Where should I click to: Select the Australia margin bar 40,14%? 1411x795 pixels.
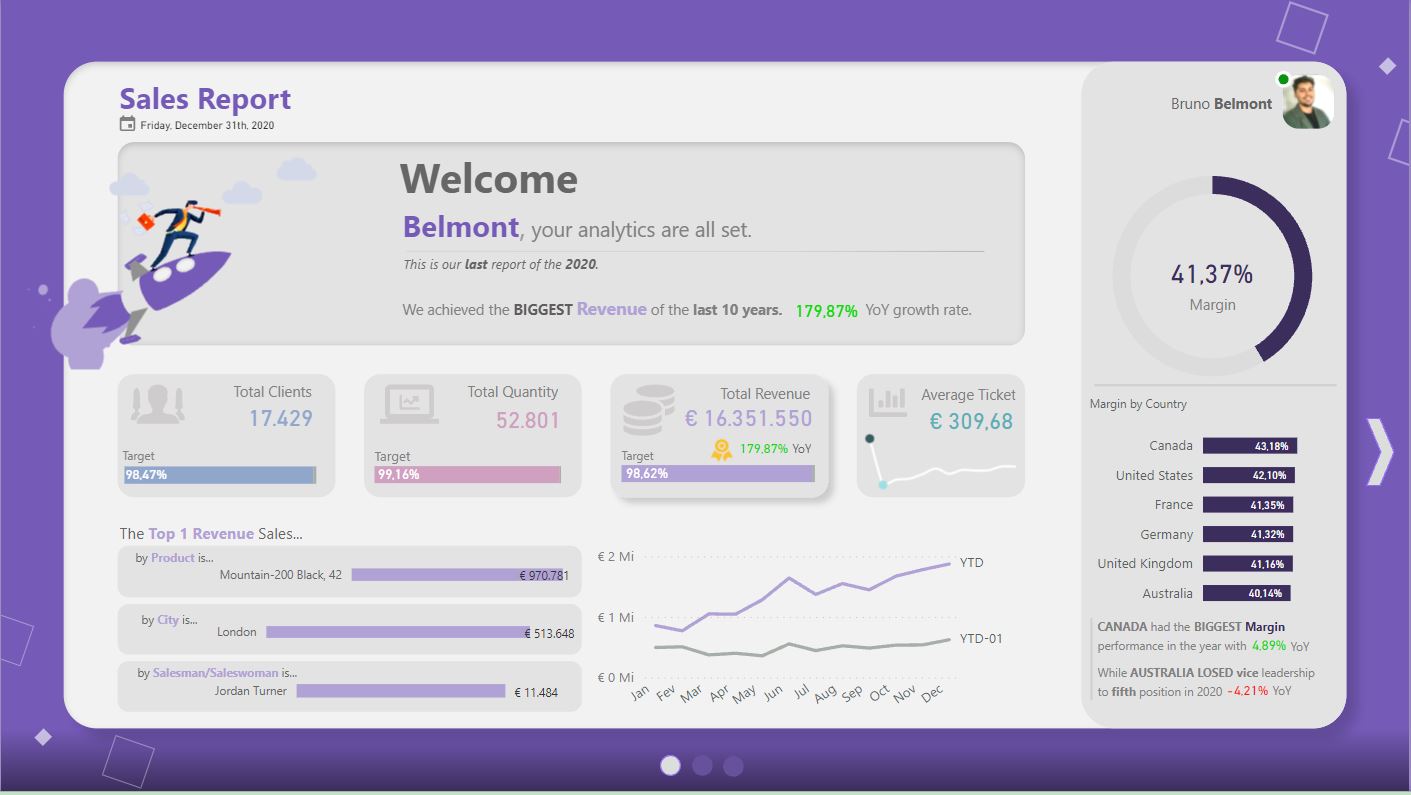[x=1247, y=593]
